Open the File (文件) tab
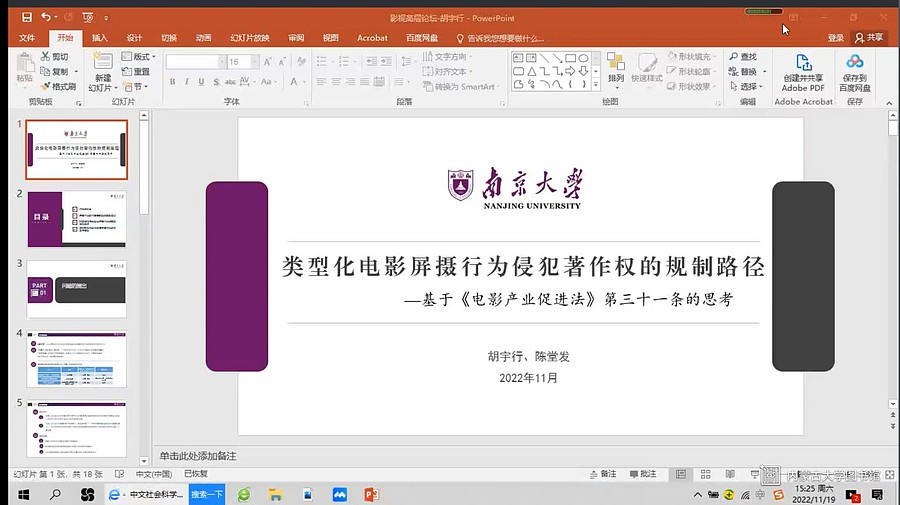The height and width of the screenshot is (505, 900). point(27,38)
